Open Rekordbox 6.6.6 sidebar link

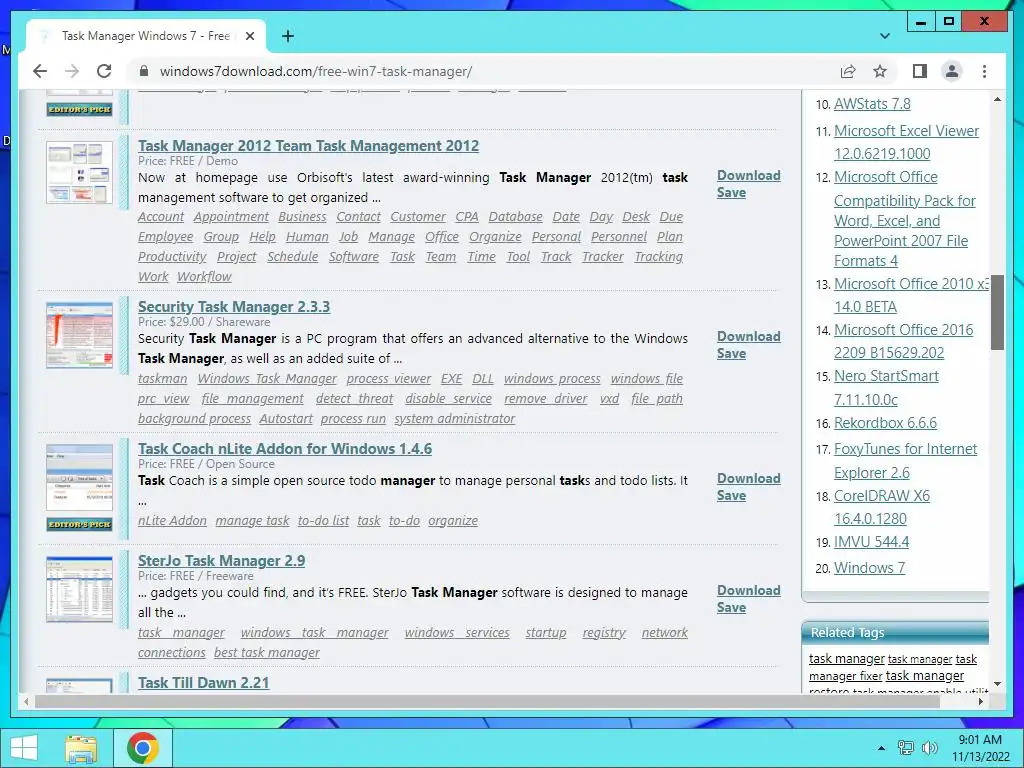pos(885,423)
